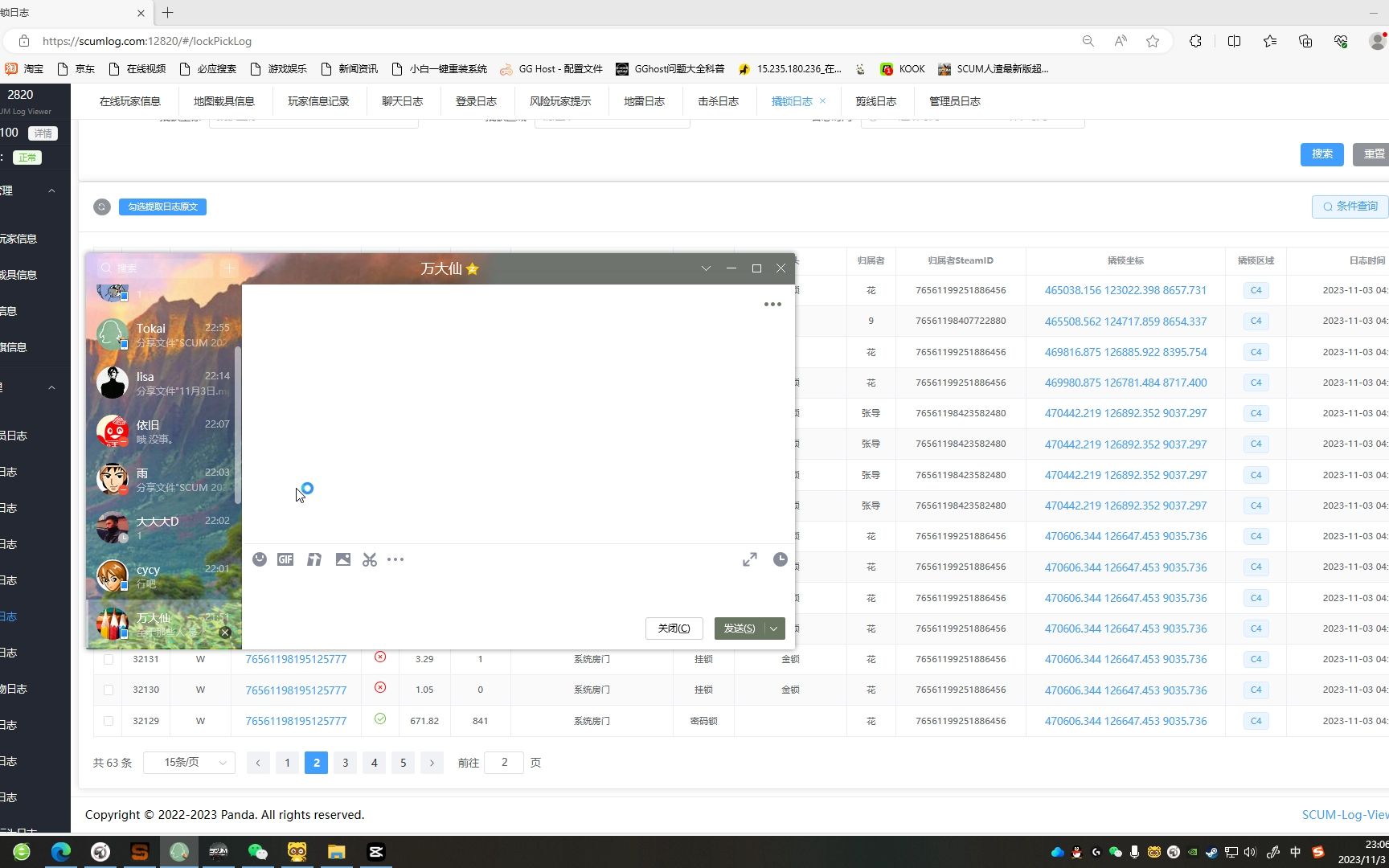
Task: Click the more options ellipsis in chat window
Action: 772,304
